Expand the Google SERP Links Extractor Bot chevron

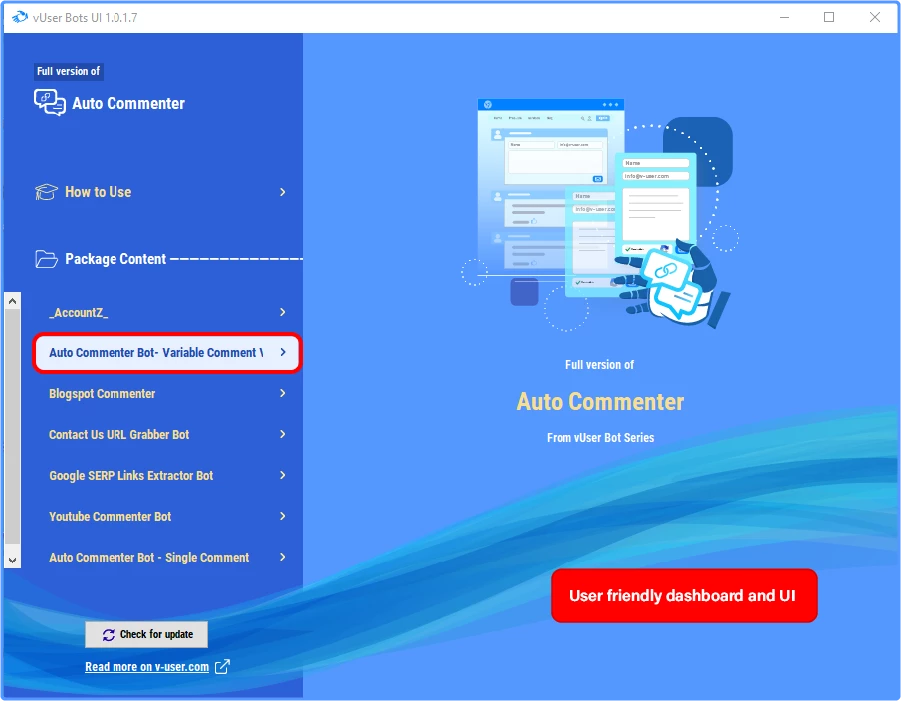[x=283, y=475]
